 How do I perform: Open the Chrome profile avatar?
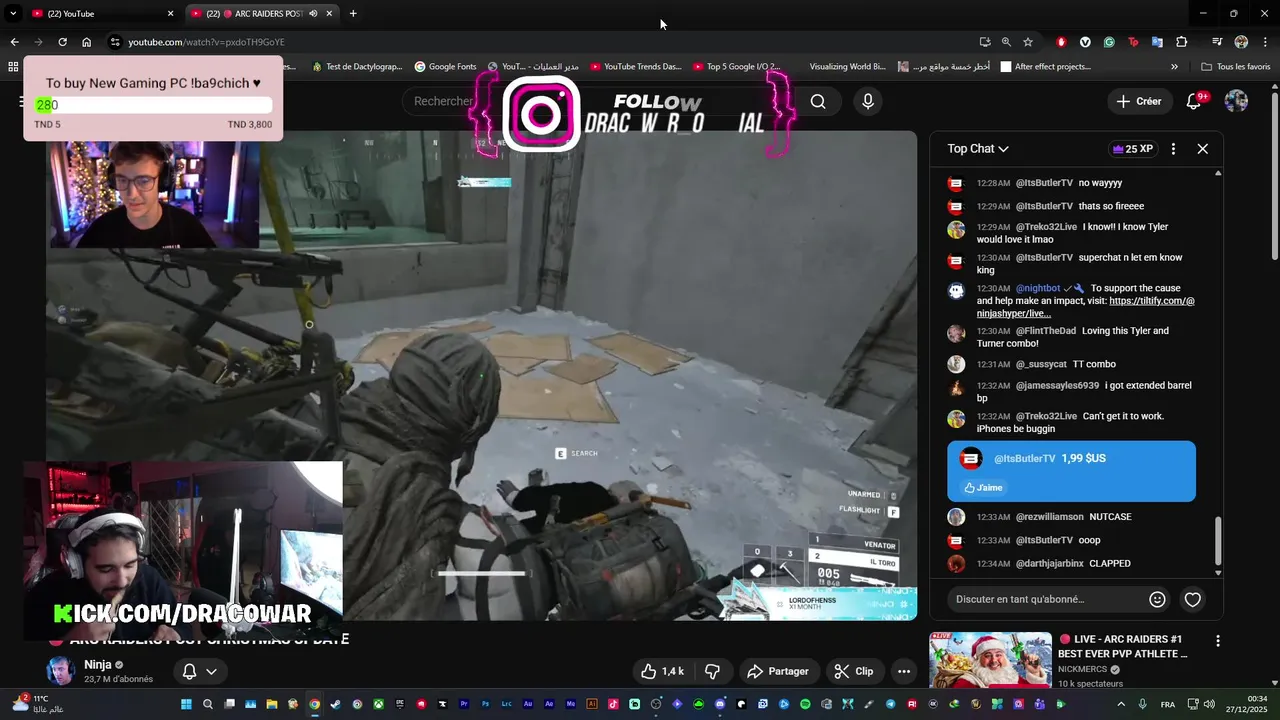pyautogui.click(x=1241, y=42)
